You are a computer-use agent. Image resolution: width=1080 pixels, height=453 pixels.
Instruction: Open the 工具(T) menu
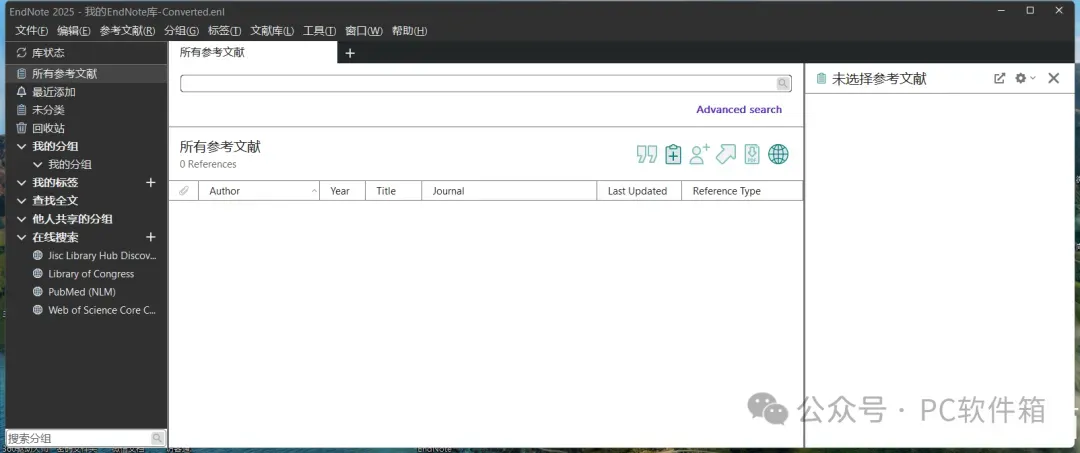click(320, 31)
